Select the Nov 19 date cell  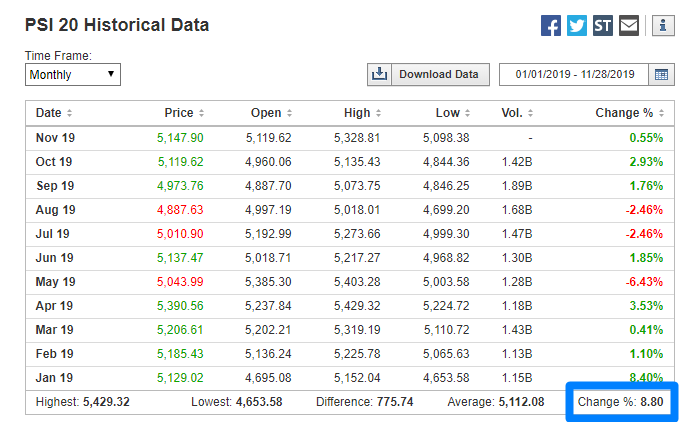55,138
